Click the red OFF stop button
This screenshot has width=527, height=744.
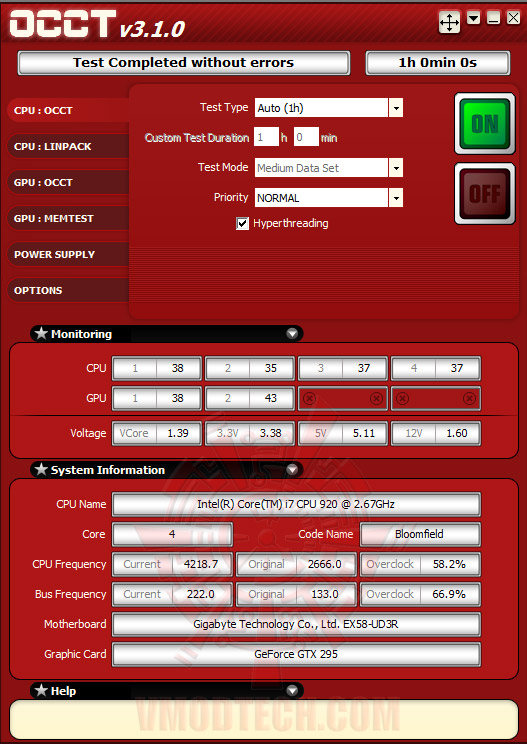(485, 194)
